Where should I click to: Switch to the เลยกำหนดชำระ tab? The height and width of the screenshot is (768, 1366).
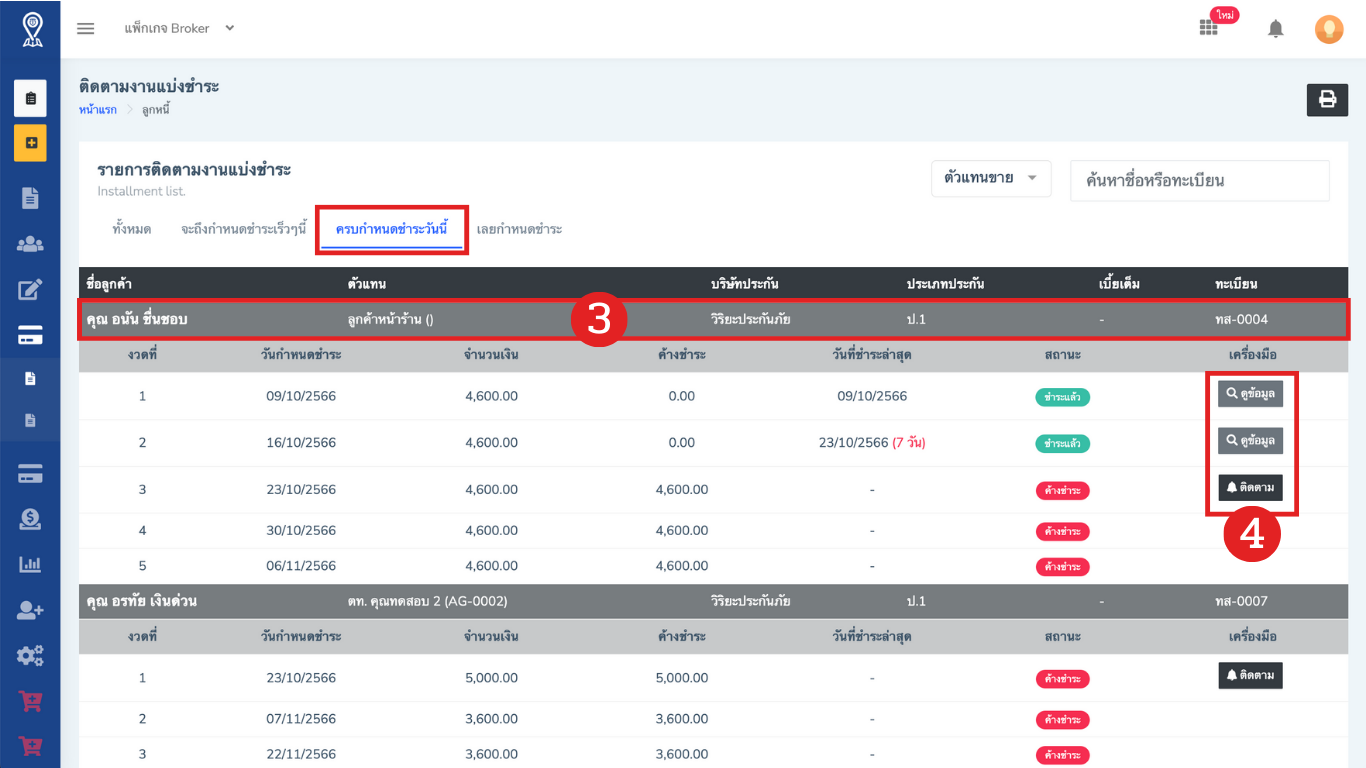[x=519, y=229]
